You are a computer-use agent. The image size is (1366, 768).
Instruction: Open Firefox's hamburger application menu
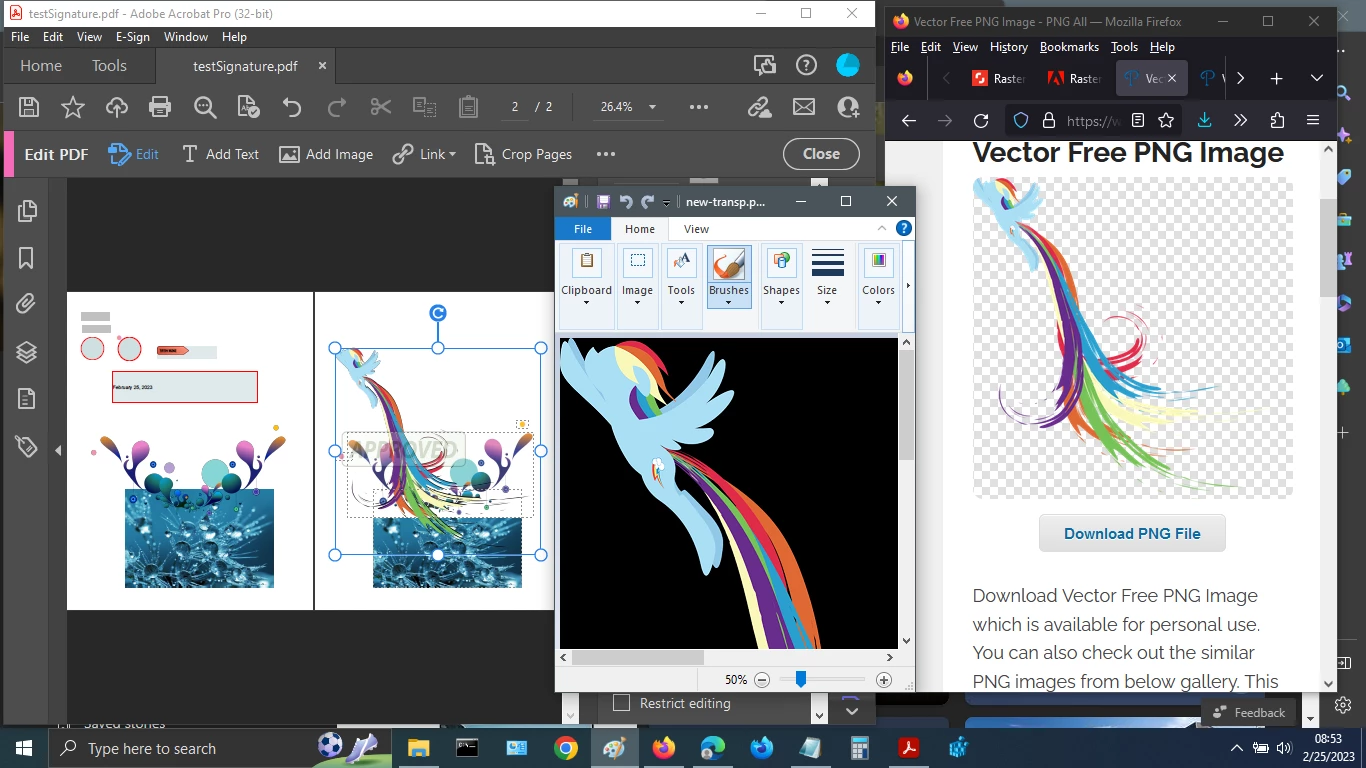(1313, 121)
